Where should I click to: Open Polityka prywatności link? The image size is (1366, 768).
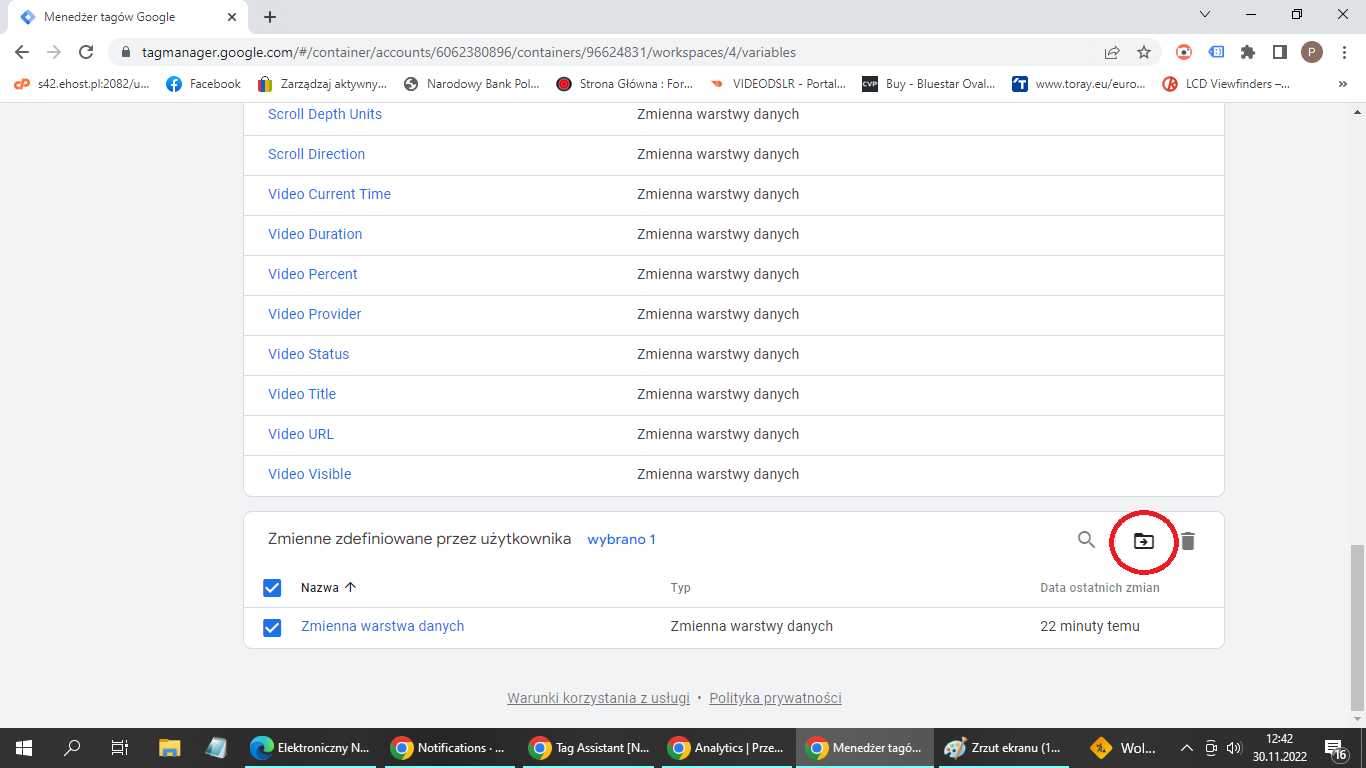point(775,698)
